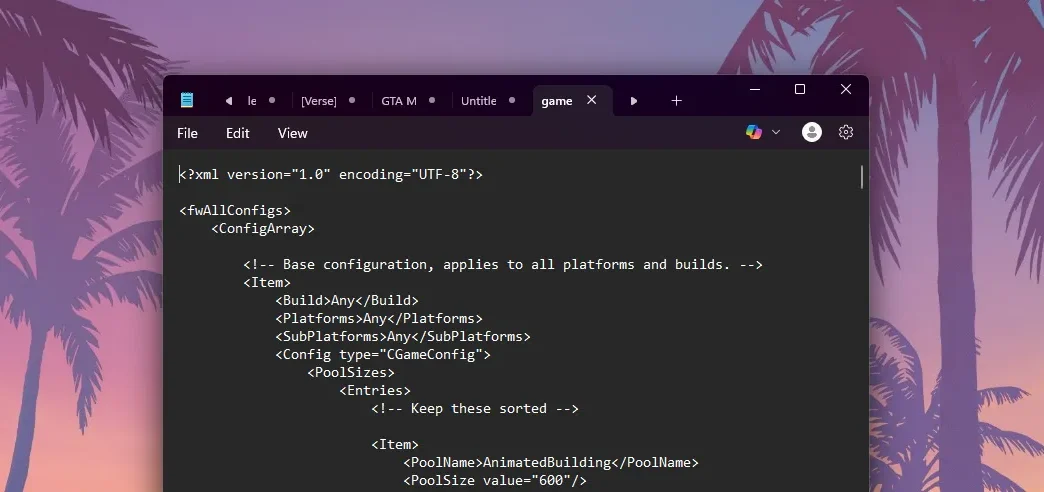This screenshot has width=1044, height=492.
Task: Open the View menu
Action: point(293,133)
